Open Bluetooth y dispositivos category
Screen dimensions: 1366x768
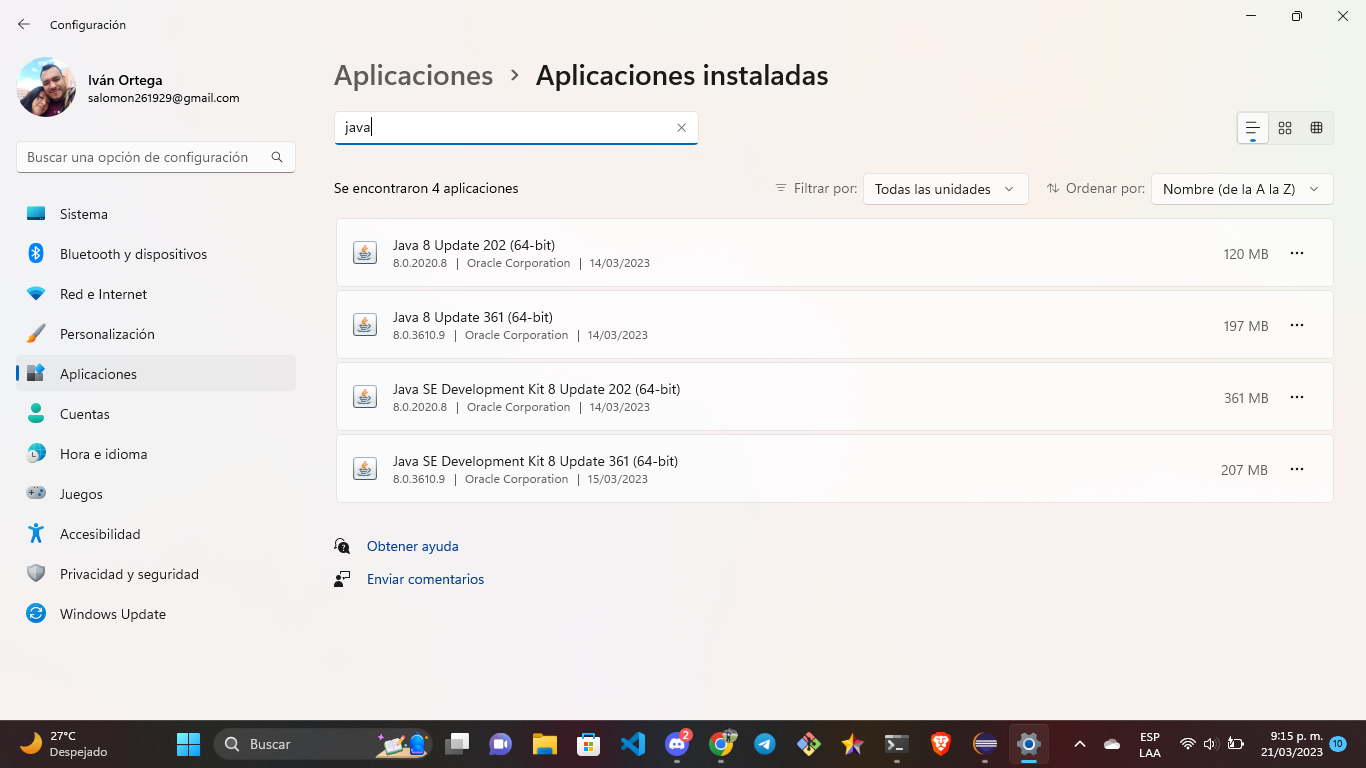point(156,254)
